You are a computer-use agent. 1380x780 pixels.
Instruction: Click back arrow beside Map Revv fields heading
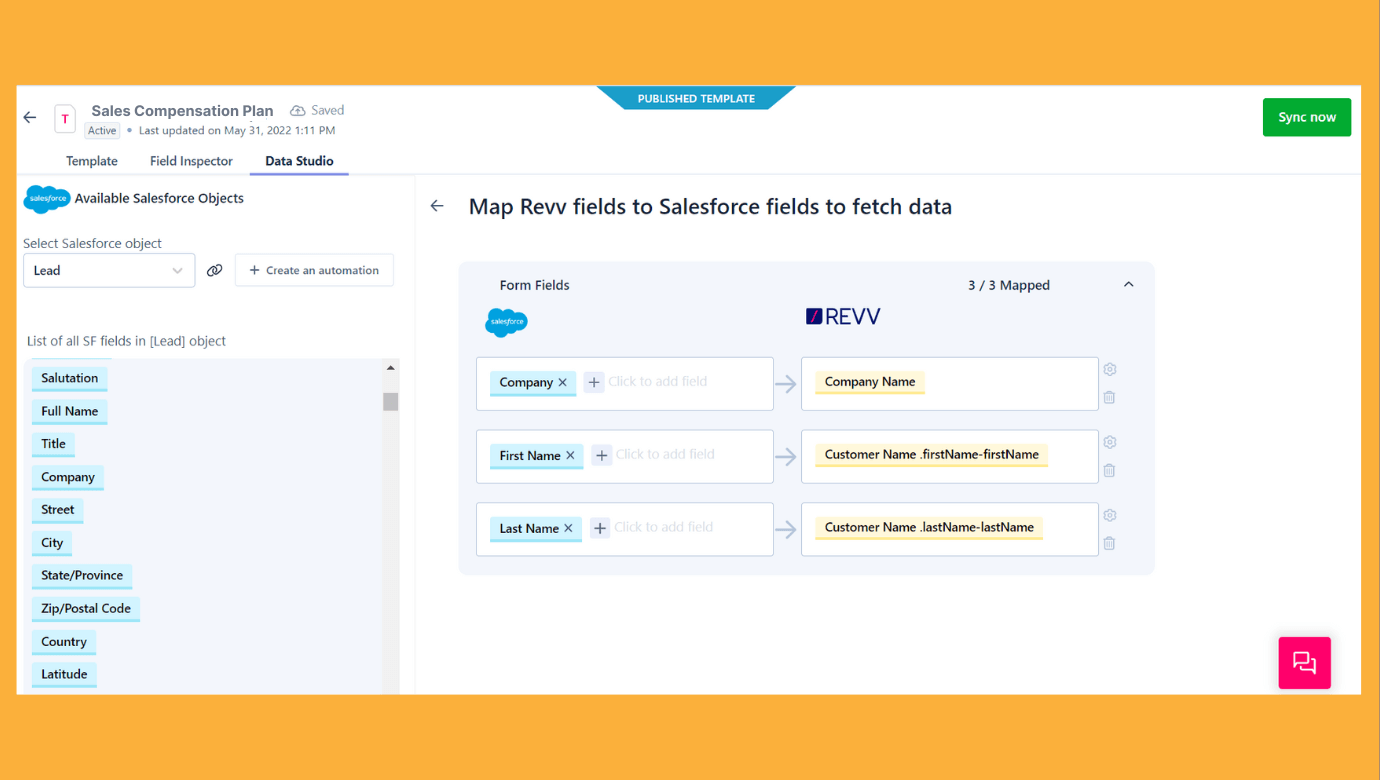point(437,206)
